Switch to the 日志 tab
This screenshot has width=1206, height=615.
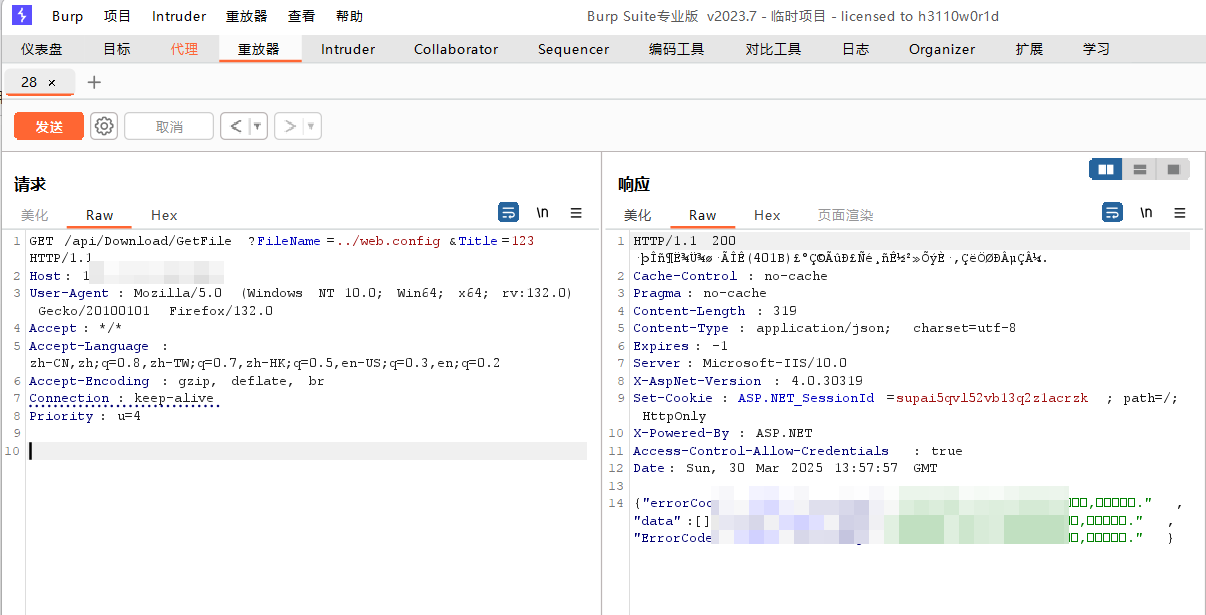pyautogui.click(x=855, y=49)
